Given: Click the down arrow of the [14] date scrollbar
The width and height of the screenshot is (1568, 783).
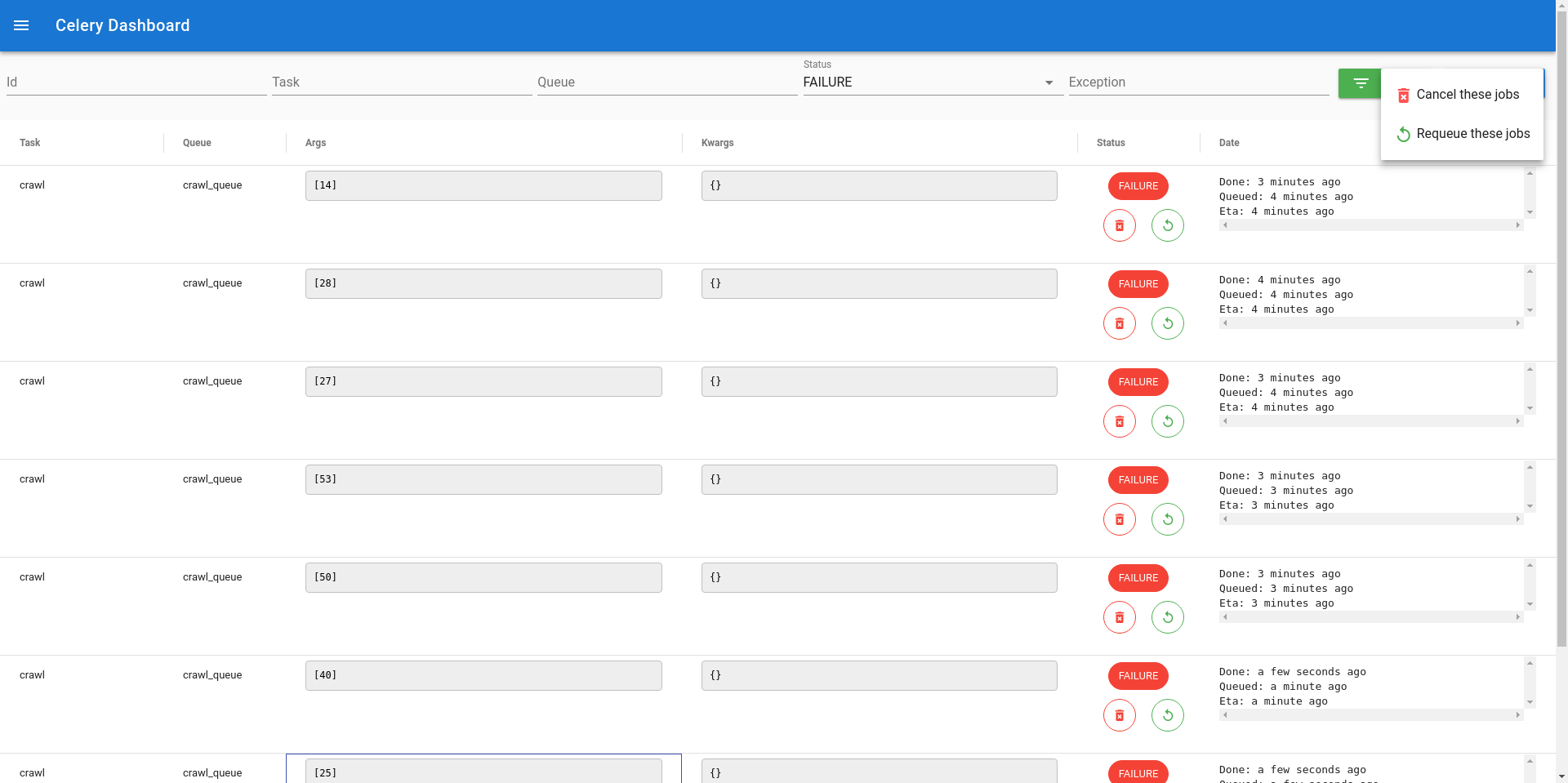Looking at the screenshot, I should tap(1530, 212).
